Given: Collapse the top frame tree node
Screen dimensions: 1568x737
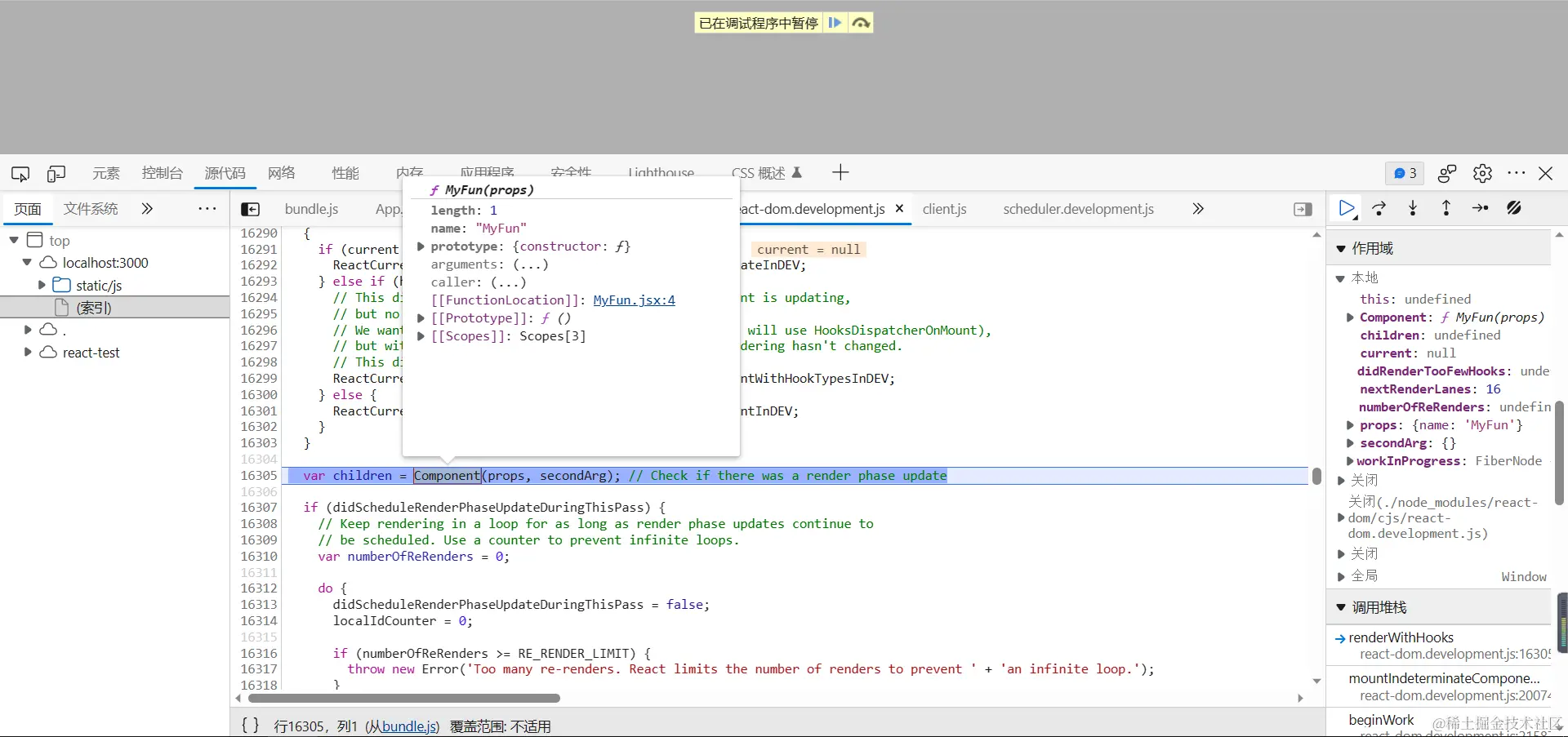Looking at the screenshot, I should [14, 240].
